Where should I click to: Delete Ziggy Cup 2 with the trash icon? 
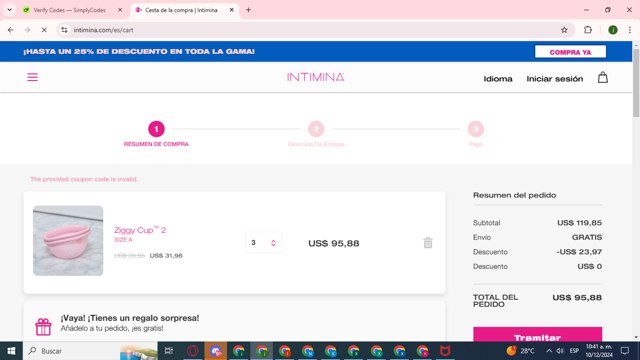(x=428, y=242)
